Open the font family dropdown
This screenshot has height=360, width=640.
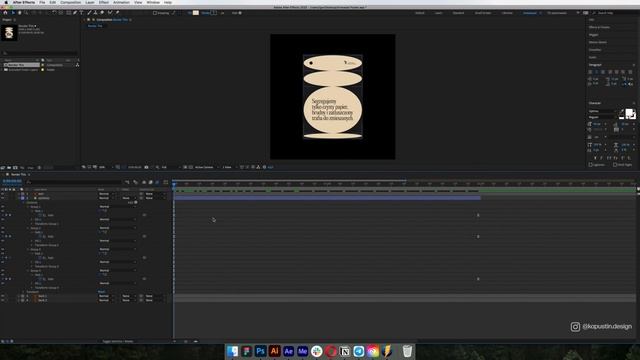point(602,111)
